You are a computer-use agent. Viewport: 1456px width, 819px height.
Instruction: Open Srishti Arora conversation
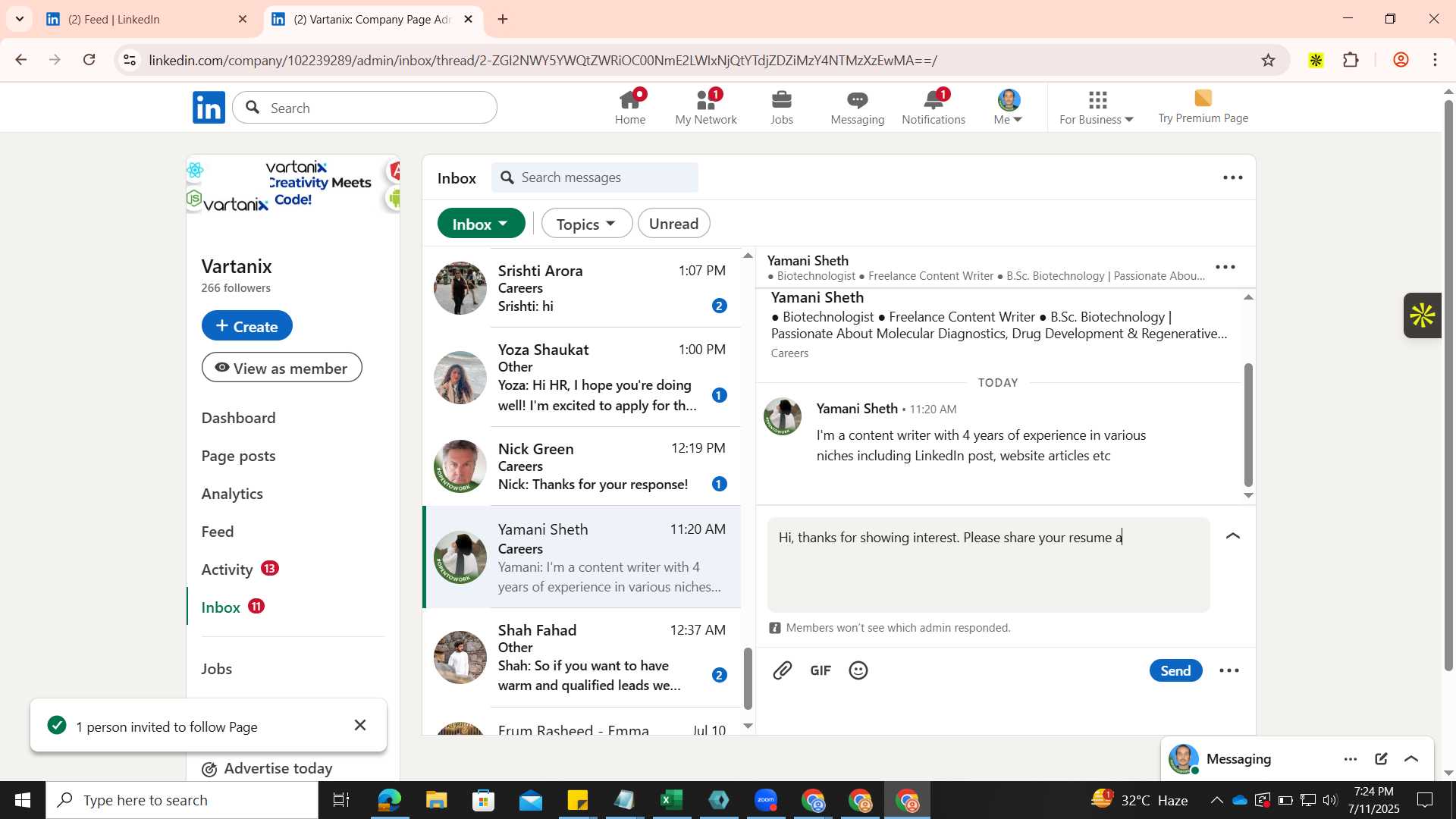pyautogui.click(x=582, y=288)
